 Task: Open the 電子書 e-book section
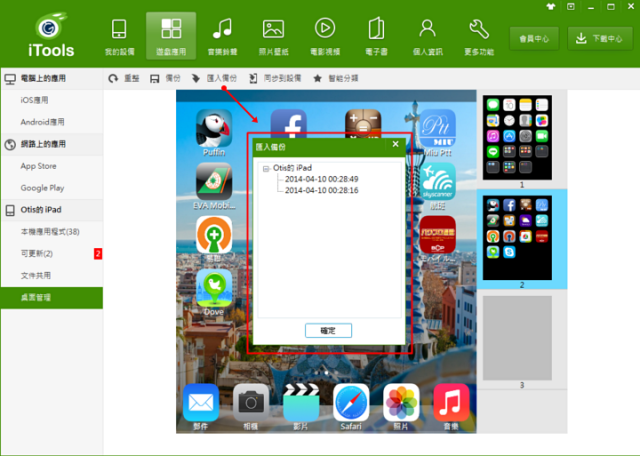[376, 36]
